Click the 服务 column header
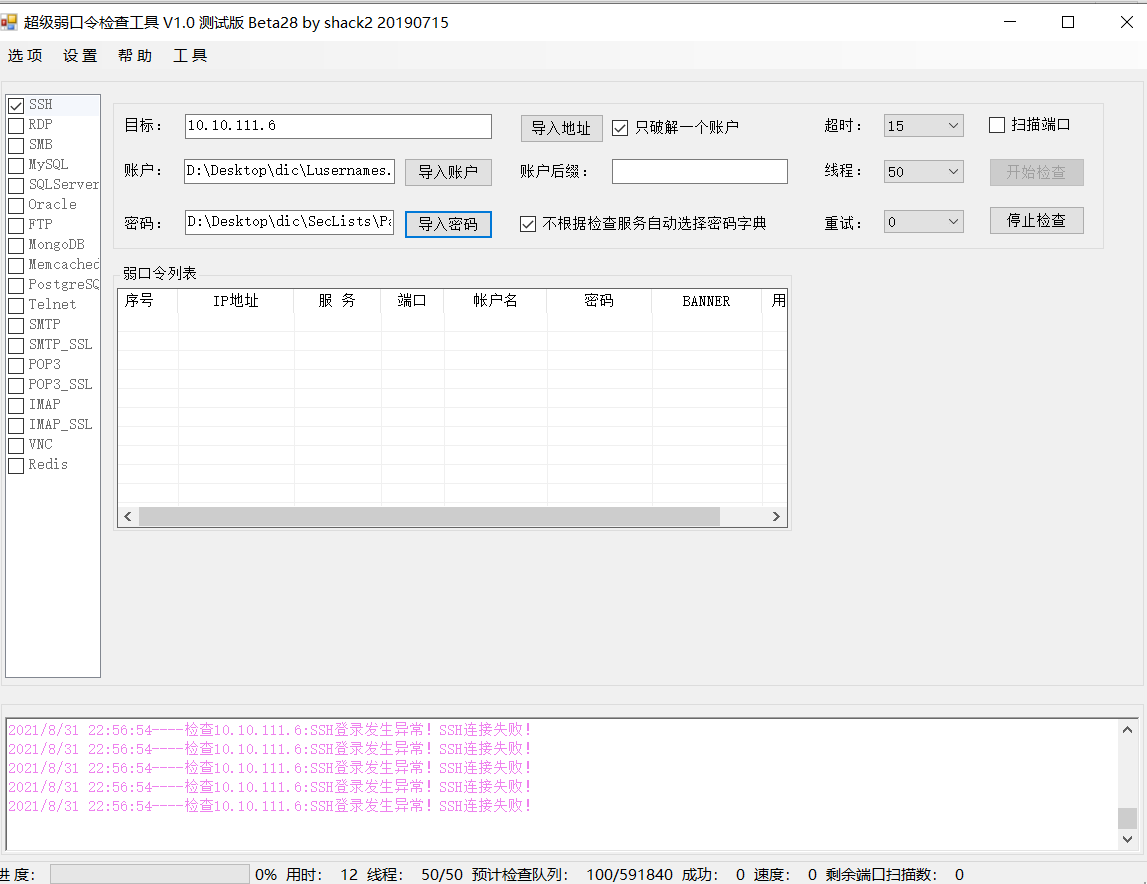Image resolution: width=1147 pixels, height=884 pixels. pyautogui.click(x=337, y=301)
